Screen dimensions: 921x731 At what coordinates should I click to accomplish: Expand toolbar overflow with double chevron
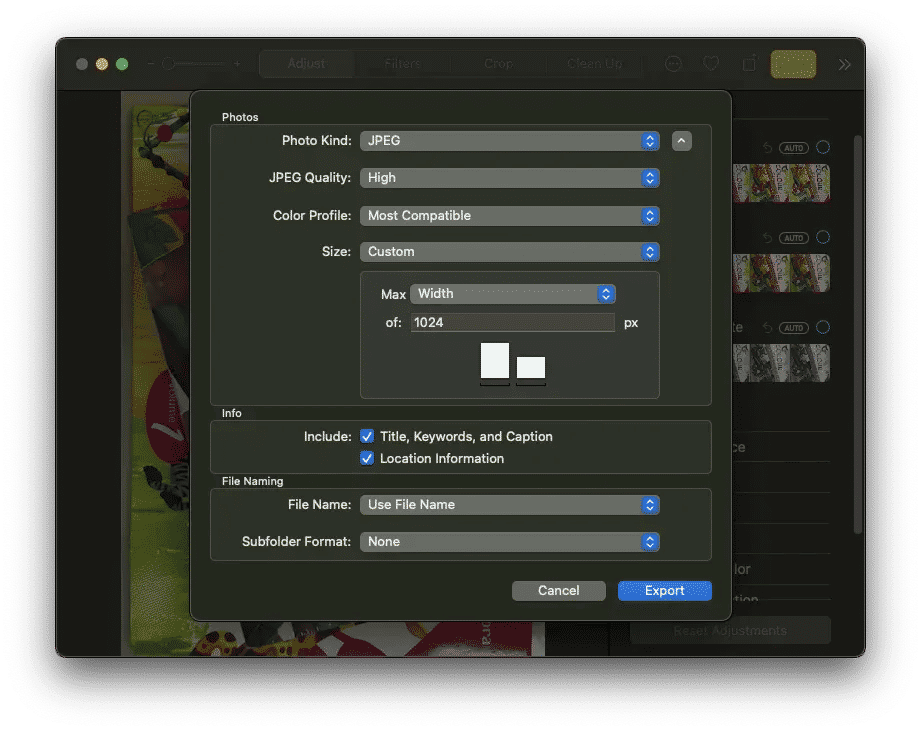(844, 64)
